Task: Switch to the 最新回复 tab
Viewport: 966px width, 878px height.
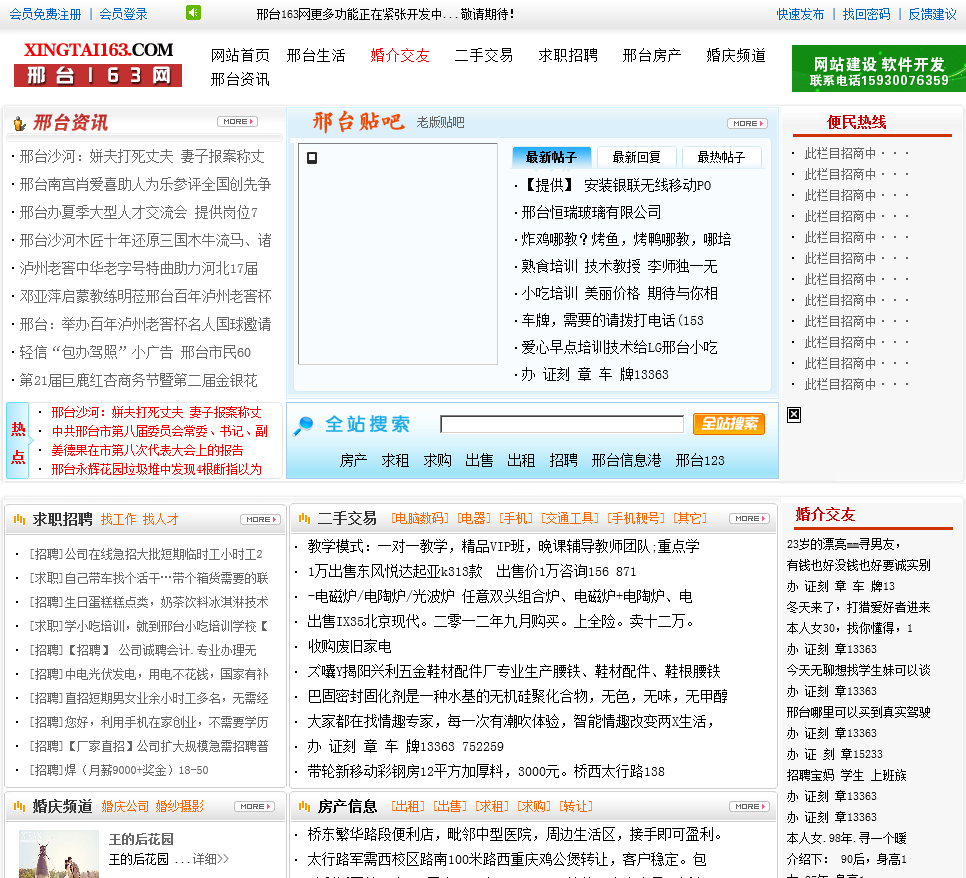Action: pyautogui.click(x=636, y=157)
